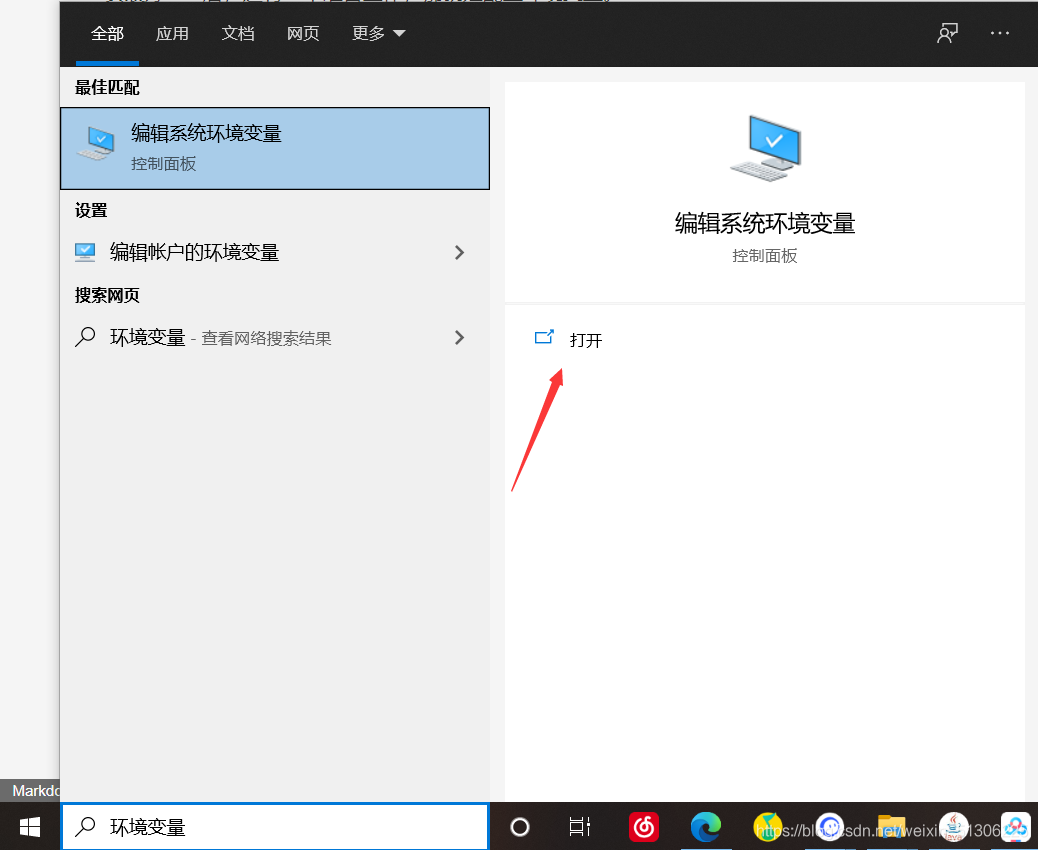The height and width of the screenshot is (850, 1038).
Task: Open File Explorer from the taskbar
Action: 891,827
